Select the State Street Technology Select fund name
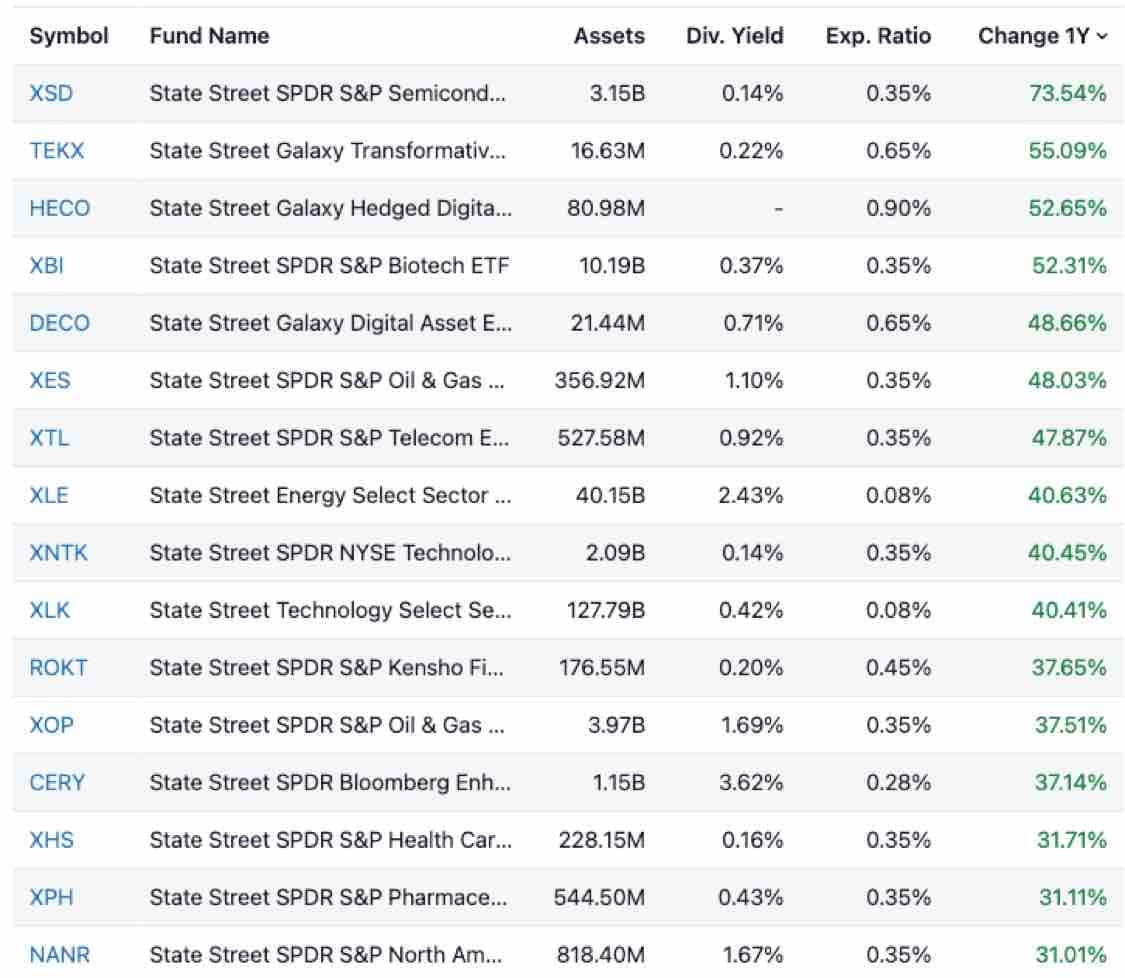Image resolution: width=1125 pixels, height=978 pixels. click(x=331, y=610)
